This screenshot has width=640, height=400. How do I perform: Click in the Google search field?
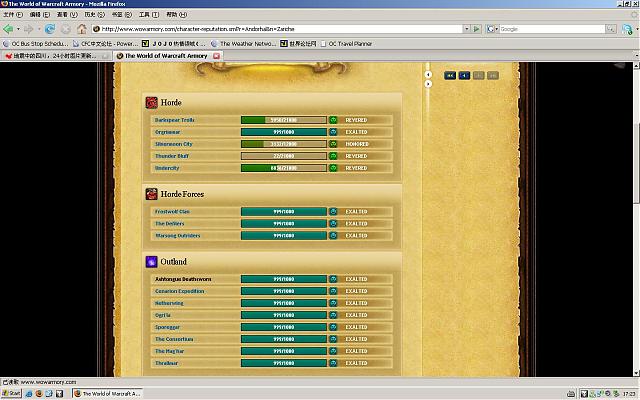[552, 29]
